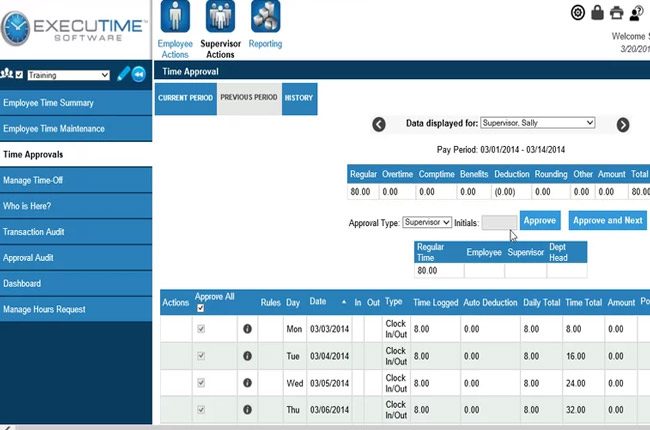The width and height of the screenshot is (650, 430).
Task: Click the Day column header
Action: tap(293, 303)
